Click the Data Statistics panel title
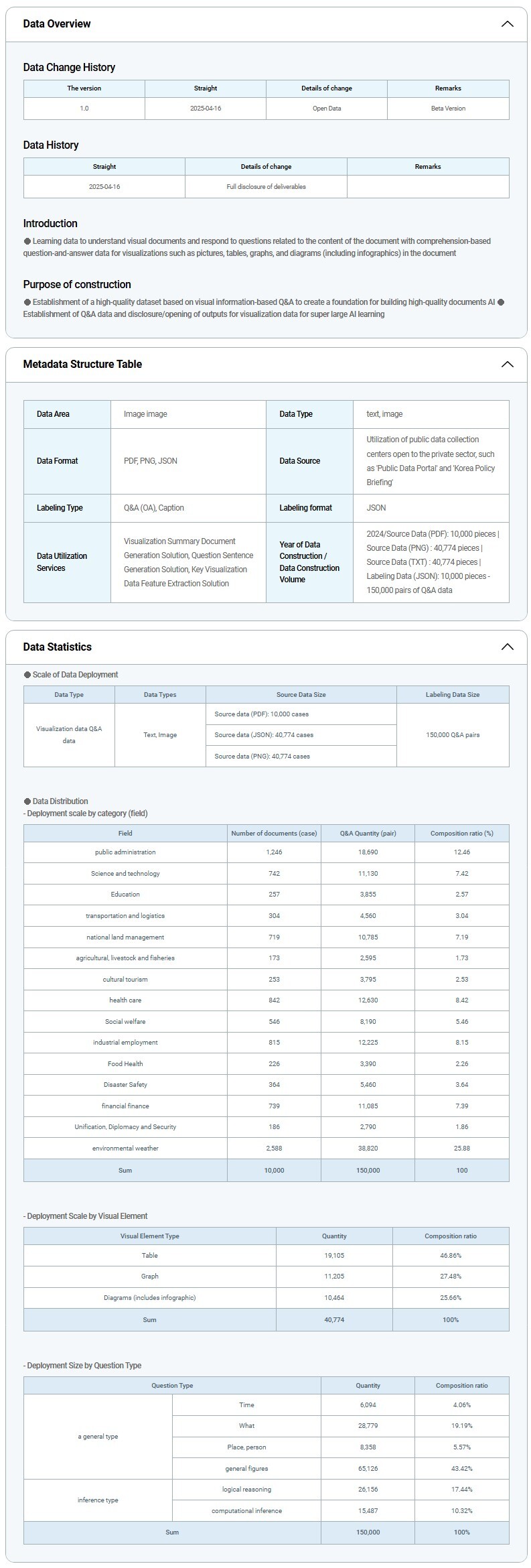 [58, 647]
